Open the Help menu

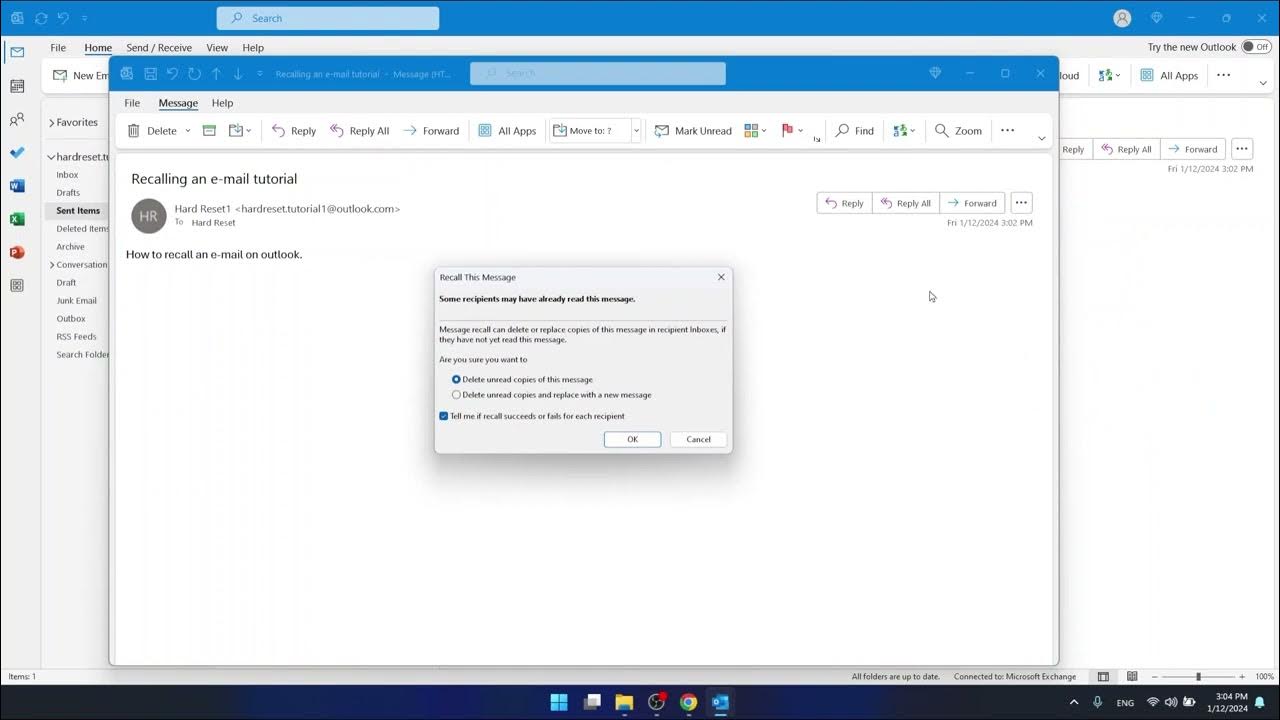222,103
